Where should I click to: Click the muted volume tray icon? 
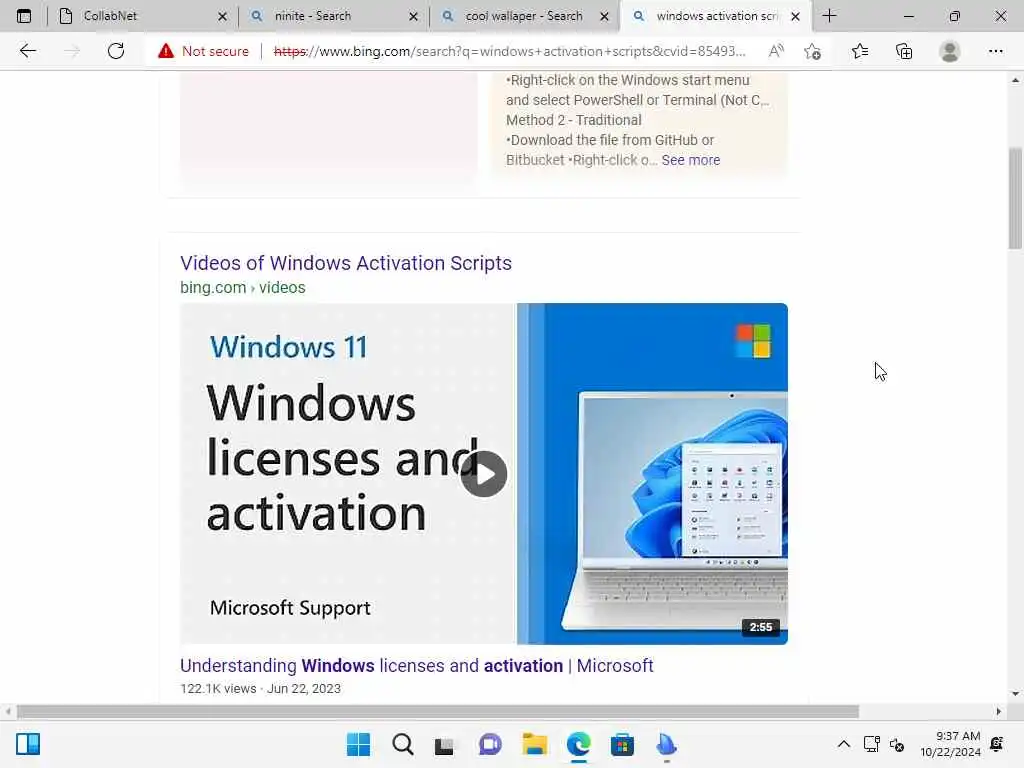tap(897, 744)
